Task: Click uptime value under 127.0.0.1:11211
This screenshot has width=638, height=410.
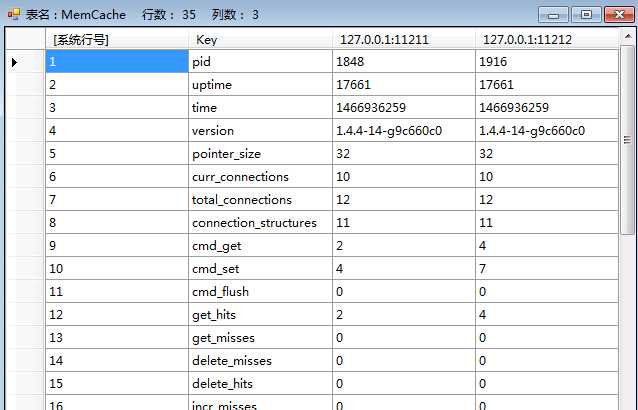Action: [404, 85]
